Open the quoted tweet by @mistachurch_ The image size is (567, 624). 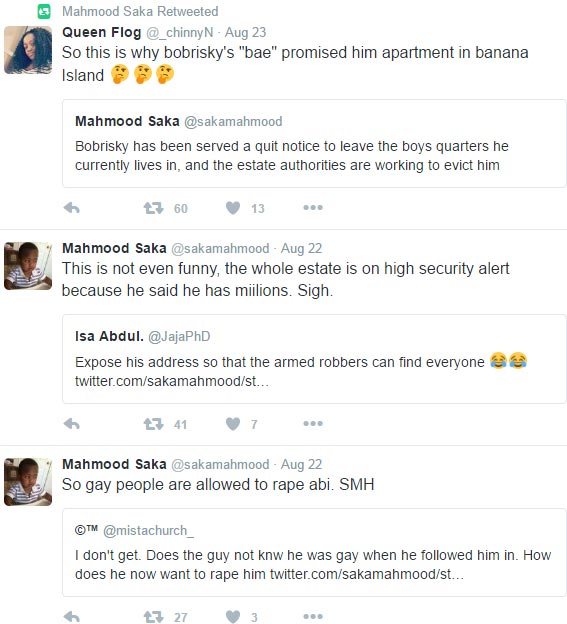tap(314, 552)
